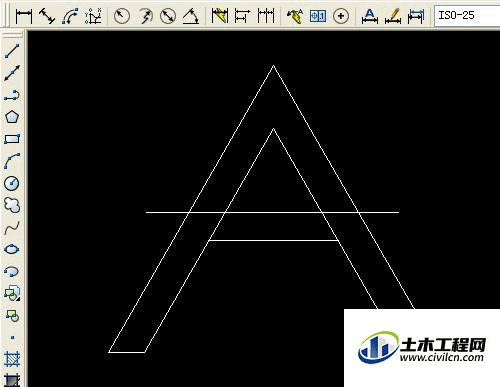Image resolution: width=500 pixels, height=387 pixels.
Task: Select the Ellipse Arc tool
Action: (12, 271)
